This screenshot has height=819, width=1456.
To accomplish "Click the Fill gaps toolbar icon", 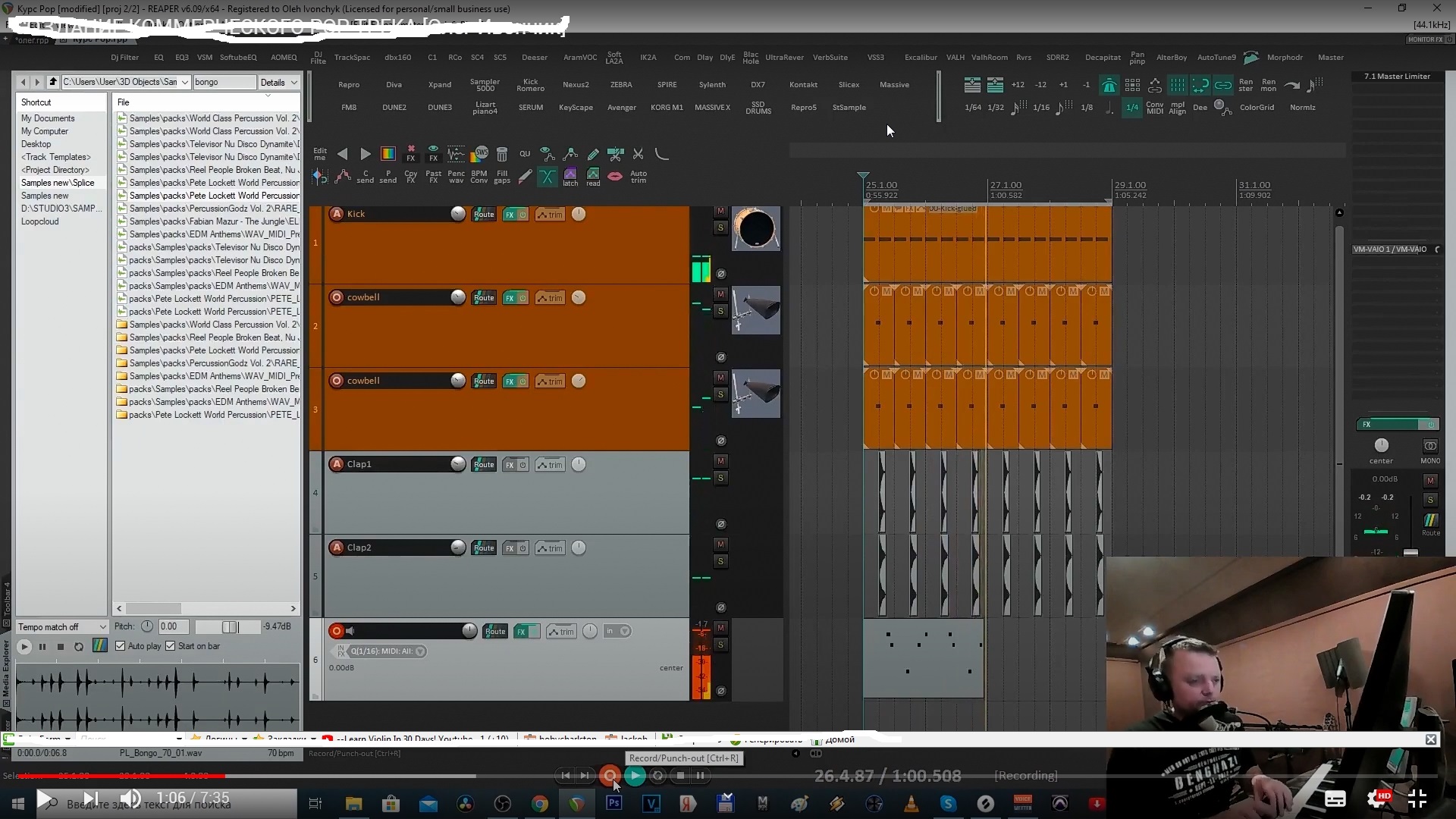I will [x=501, y=176].
